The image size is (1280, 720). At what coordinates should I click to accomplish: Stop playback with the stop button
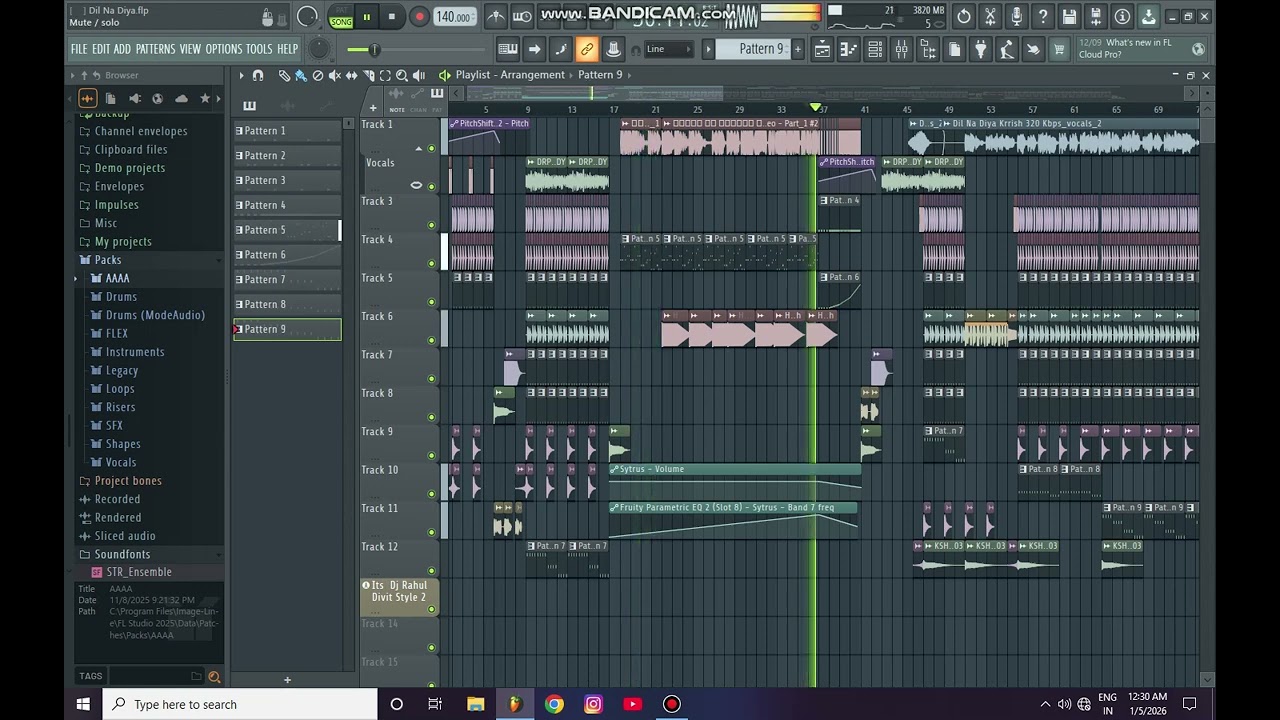[x=392, y=16]
